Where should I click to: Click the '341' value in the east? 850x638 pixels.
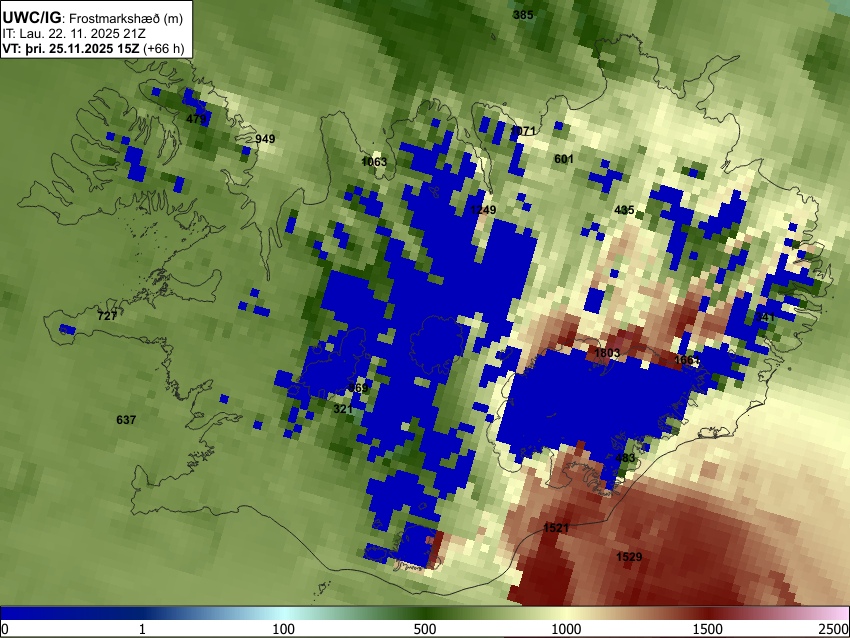pyautogui.click(x=765, y=317)
